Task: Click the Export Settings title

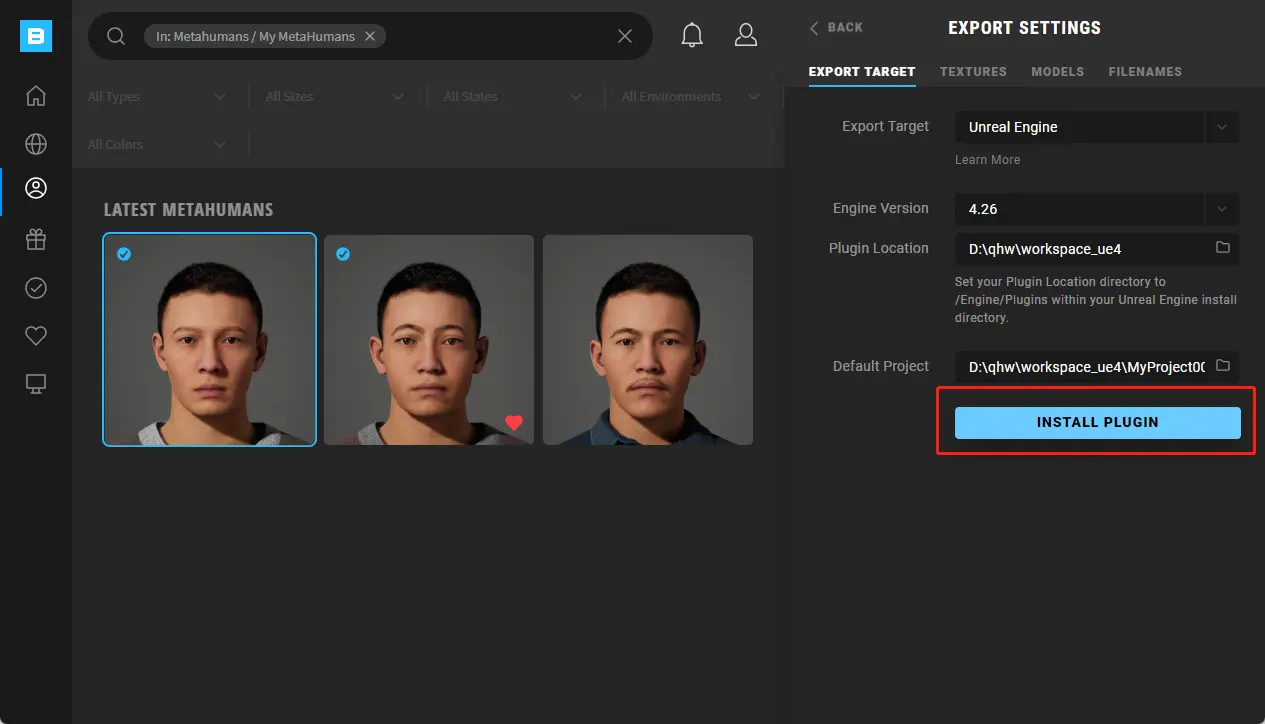Action: pyautogui.click(x=1024, y=28)
